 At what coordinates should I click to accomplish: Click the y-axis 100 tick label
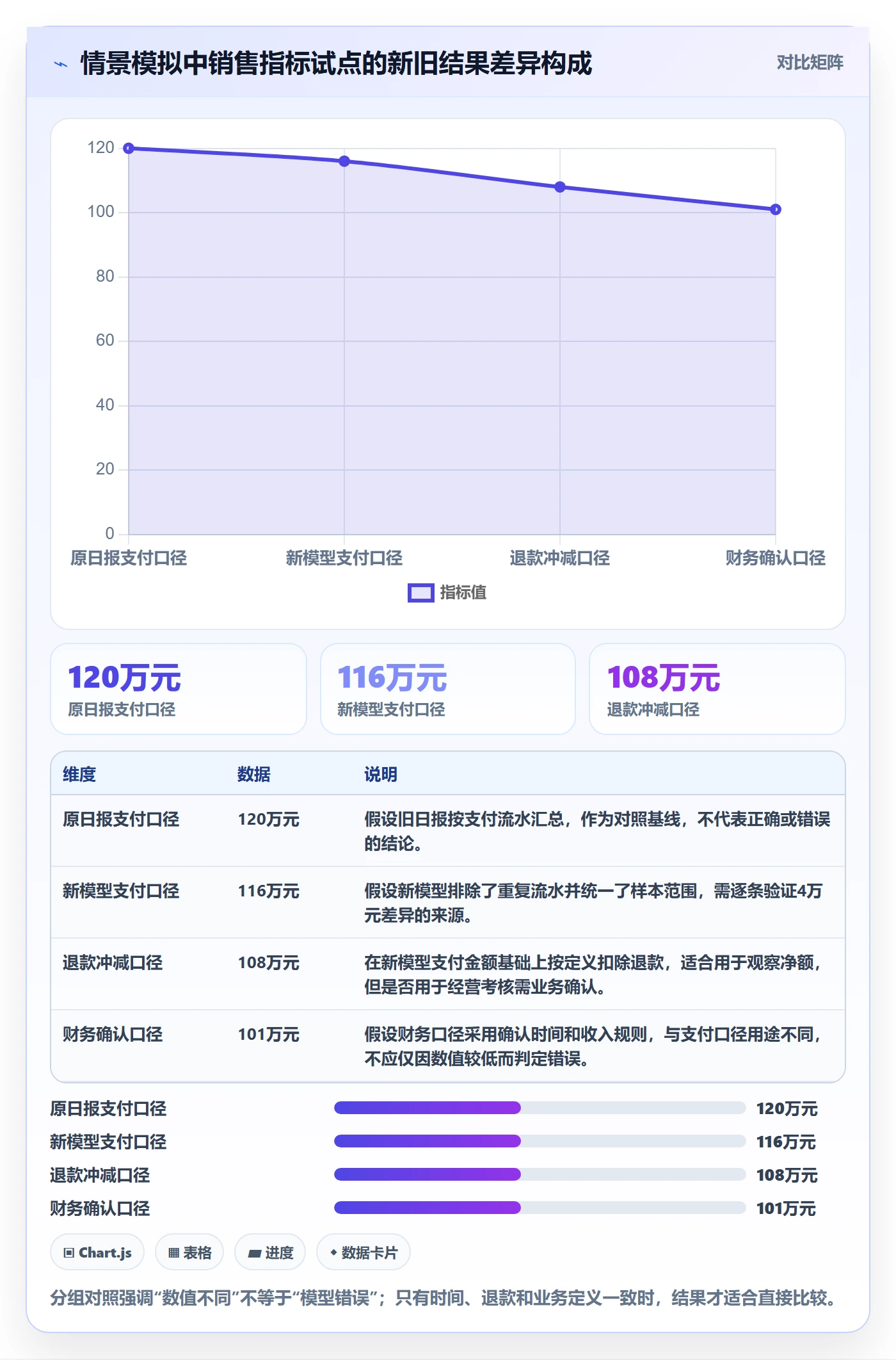[x=100, y=211]
